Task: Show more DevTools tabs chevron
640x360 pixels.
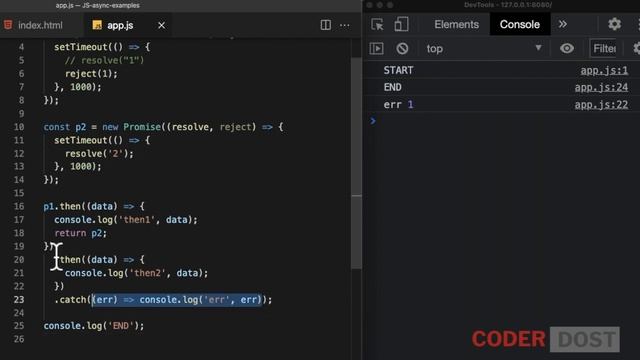Action: 563,24
